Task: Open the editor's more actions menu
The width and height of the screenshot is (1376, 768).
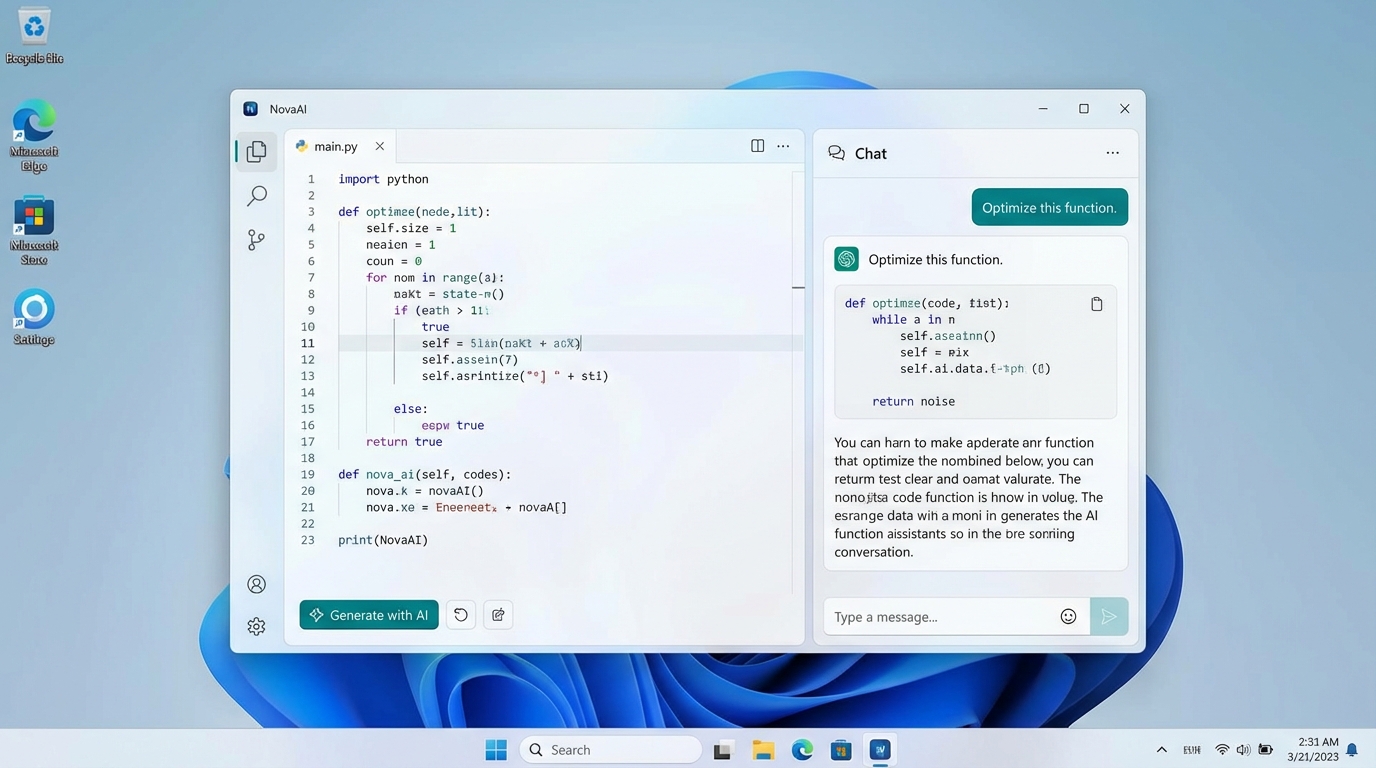Action: coord(783,145)
